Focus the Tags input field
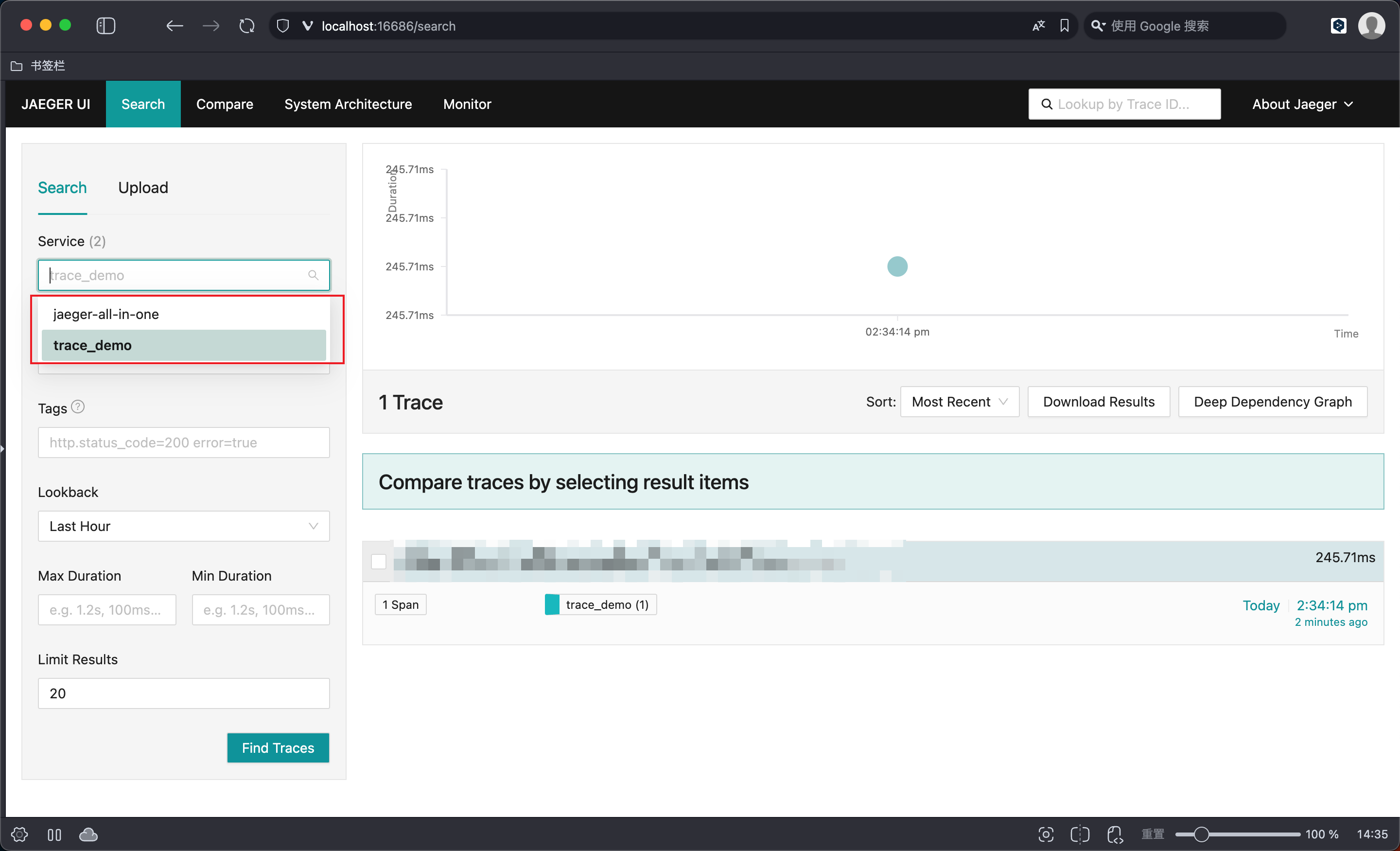The width and height of the screenshot is (1400, 851). click(x=184, y=442)
